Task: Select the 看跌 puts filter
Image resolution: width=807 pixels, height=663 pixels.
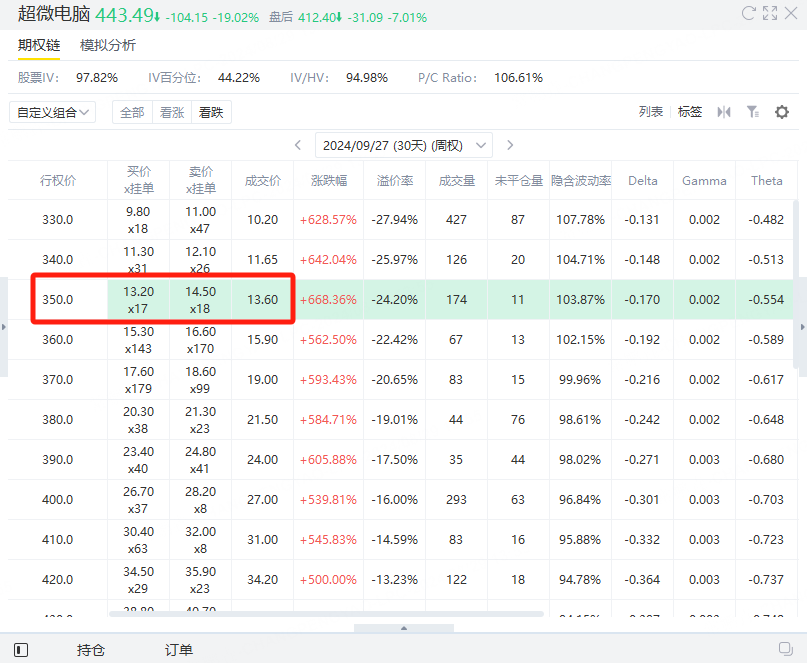Action: [211, 112]
